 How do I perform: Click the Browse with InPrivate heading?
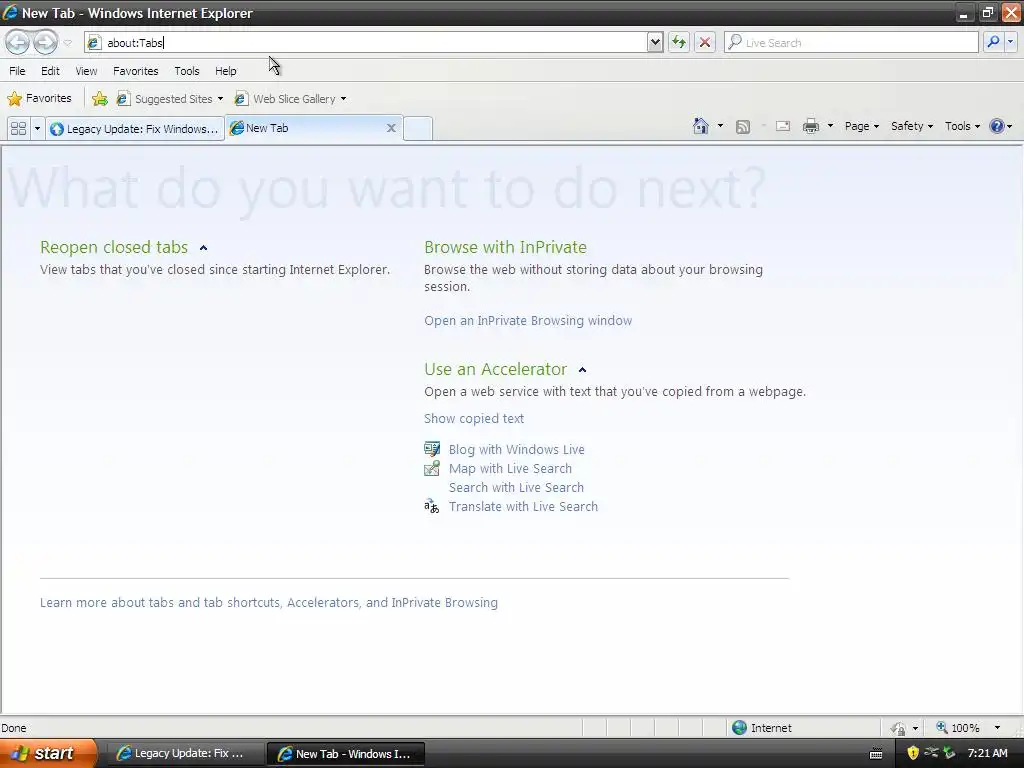coord(505,248)
